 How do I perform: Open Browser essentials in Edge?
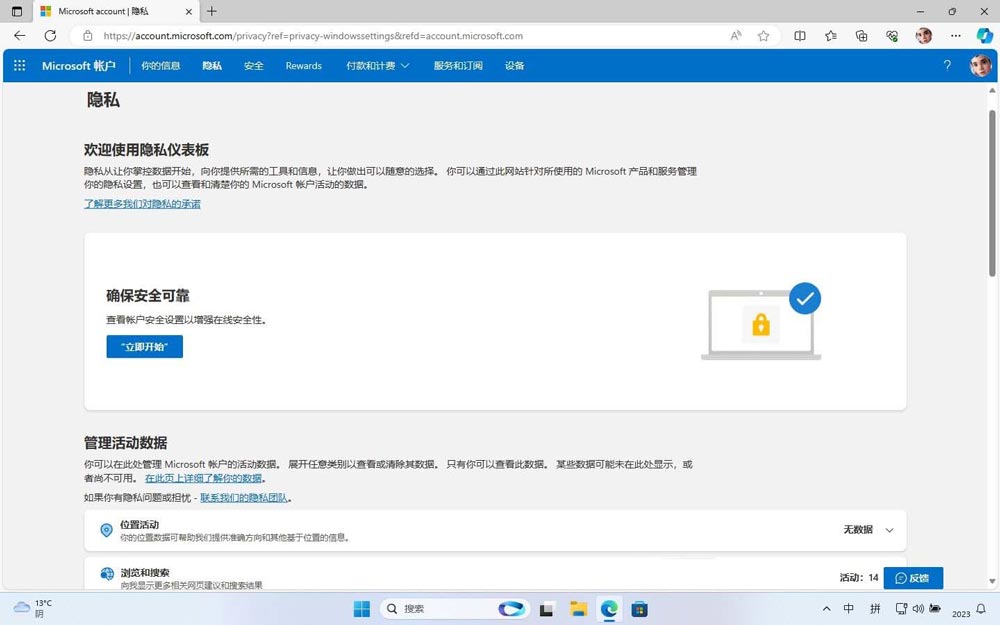[892, 35]
